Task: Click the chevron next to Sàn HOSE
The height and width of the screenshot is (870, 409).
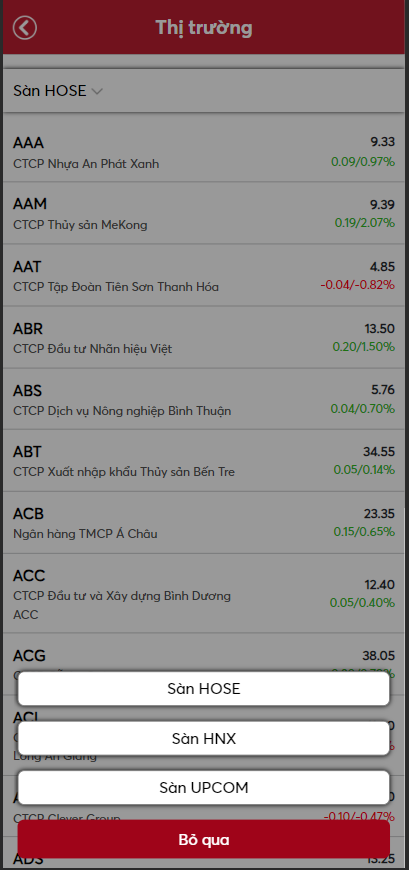Action: coord(97,92)
